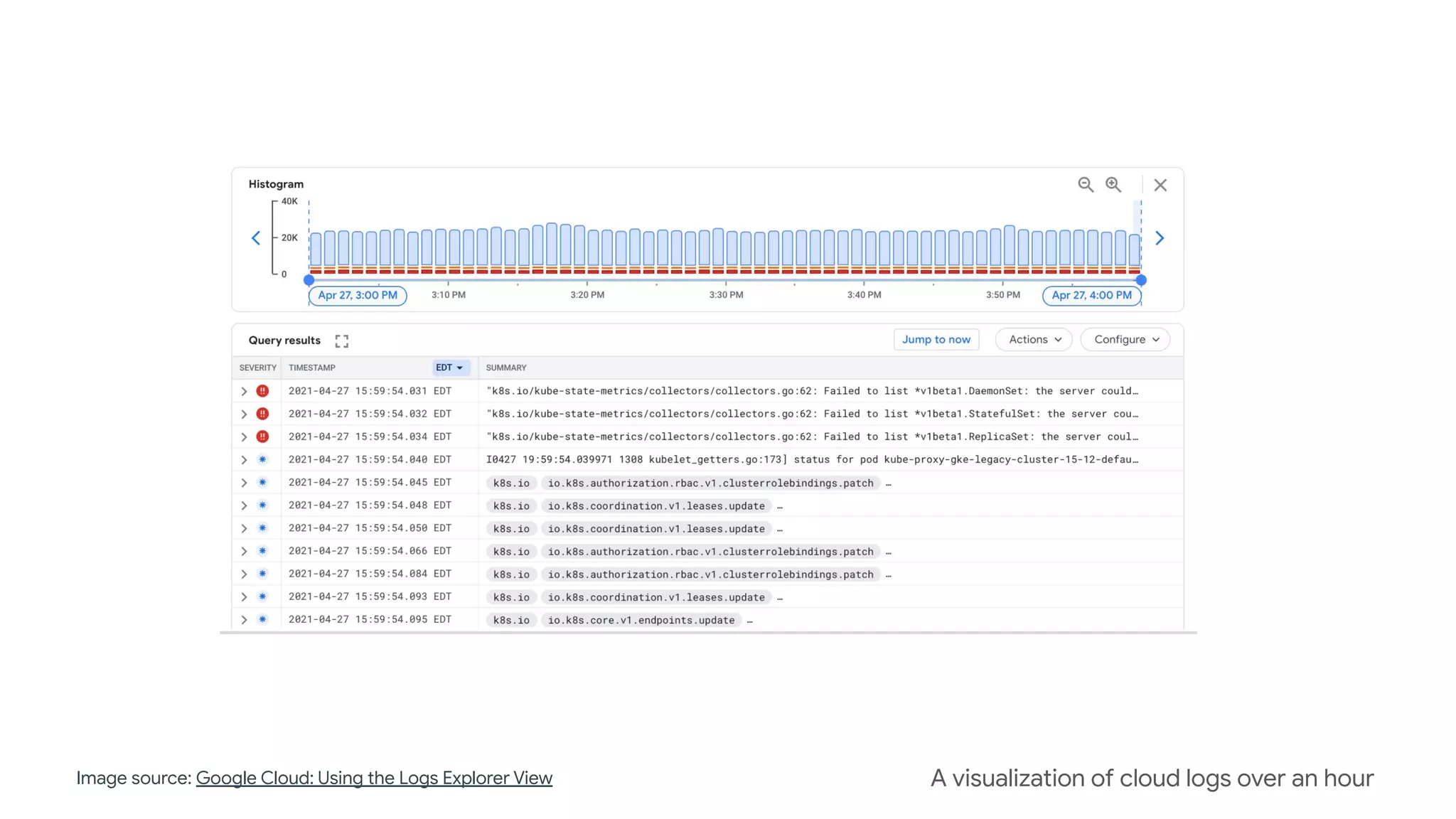Click k8s.io chip on 15:59:54.045 row
The height and width of the screenshot is (819, 1456).
click(511, 483)
